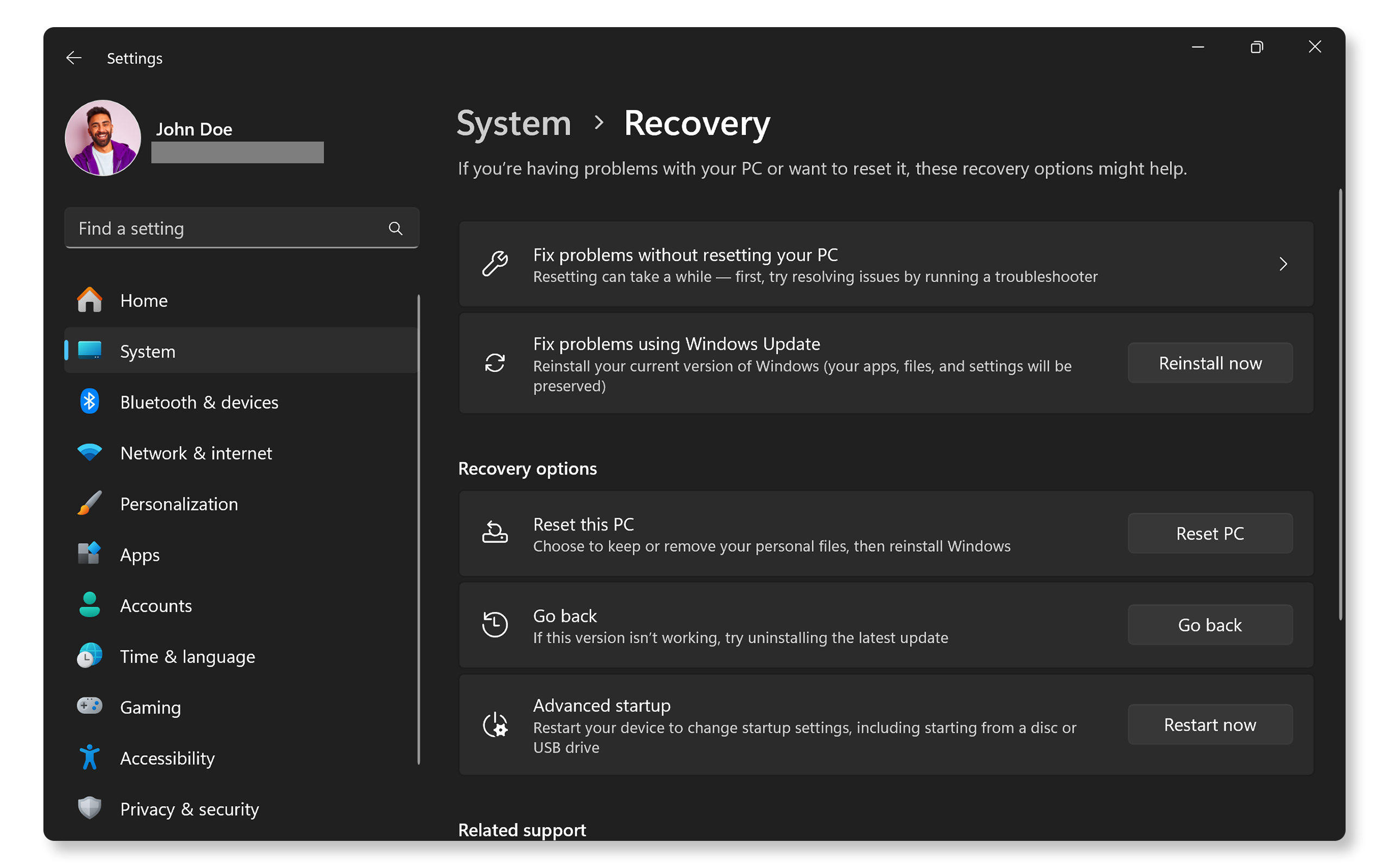The image size is (1389, 868).
Task: Open Fix problems without resetting chevron
Action: click(1284, 264)
